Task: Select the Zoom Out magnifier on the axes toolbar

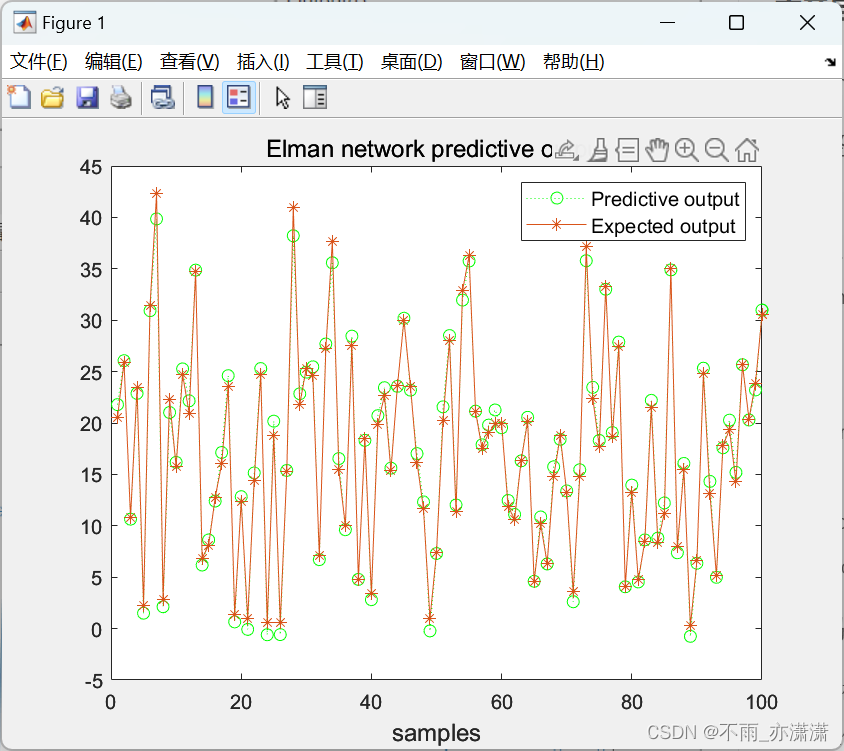Action: coord(716,150)
